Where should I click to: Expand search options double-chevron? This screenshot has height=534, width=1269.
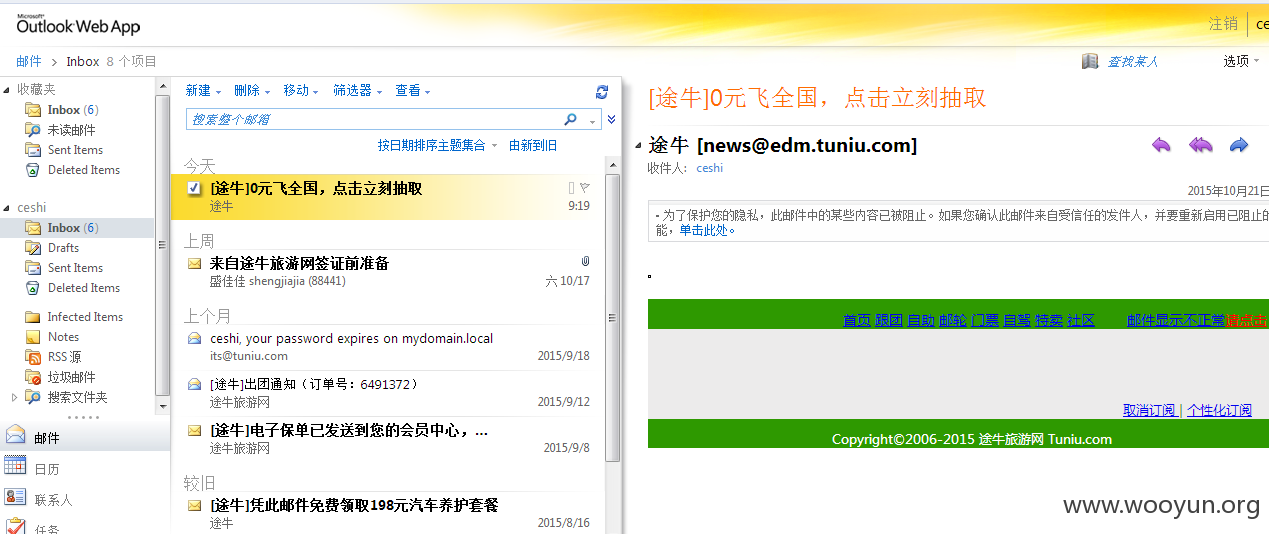click(x=611, y=119)
